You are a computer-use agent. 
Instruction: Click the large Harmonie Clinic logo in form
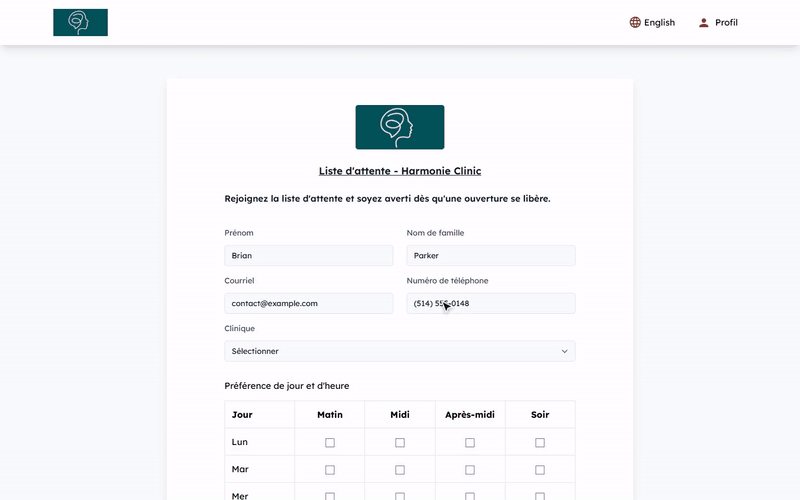tap(399, 127)
